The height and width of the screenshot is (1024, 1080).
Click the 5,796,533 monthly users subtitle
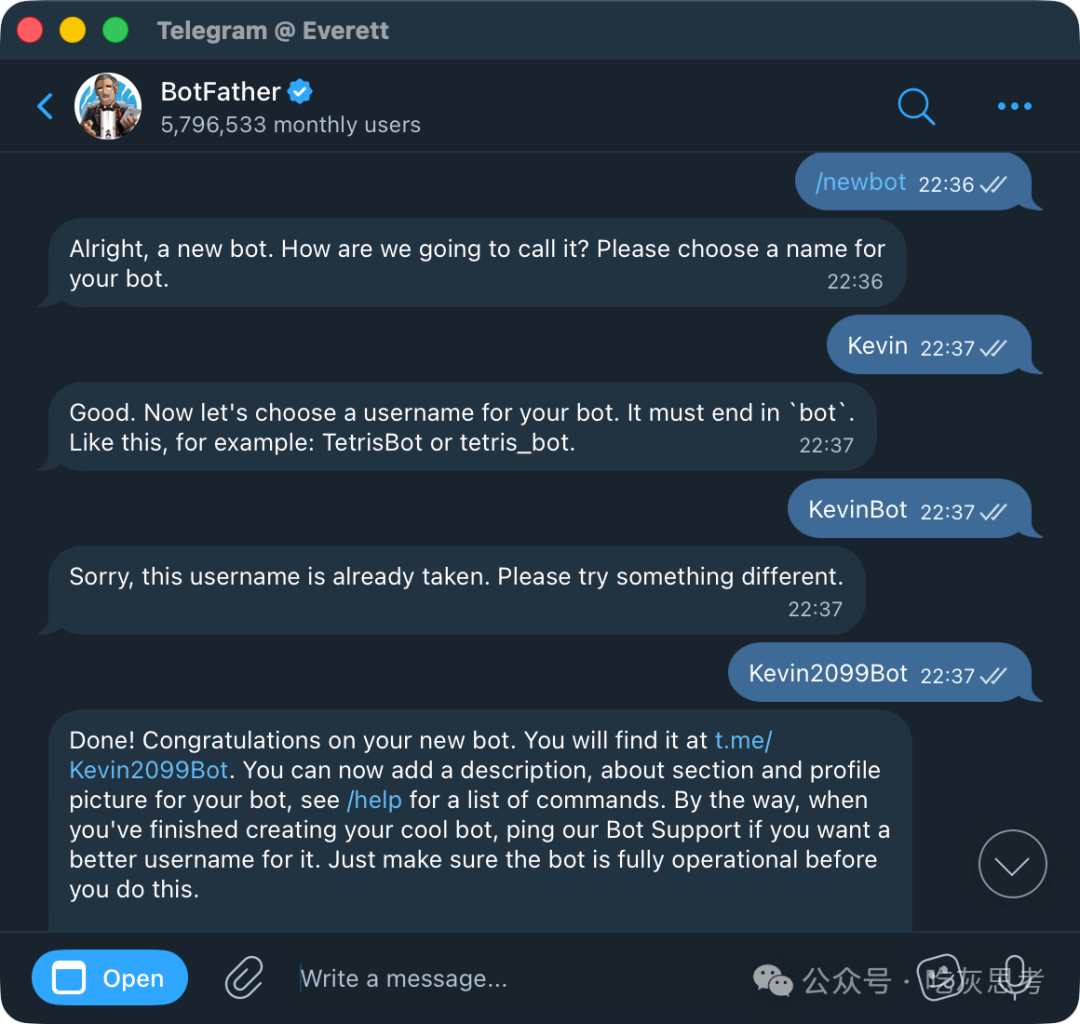(x=290, y=125)
